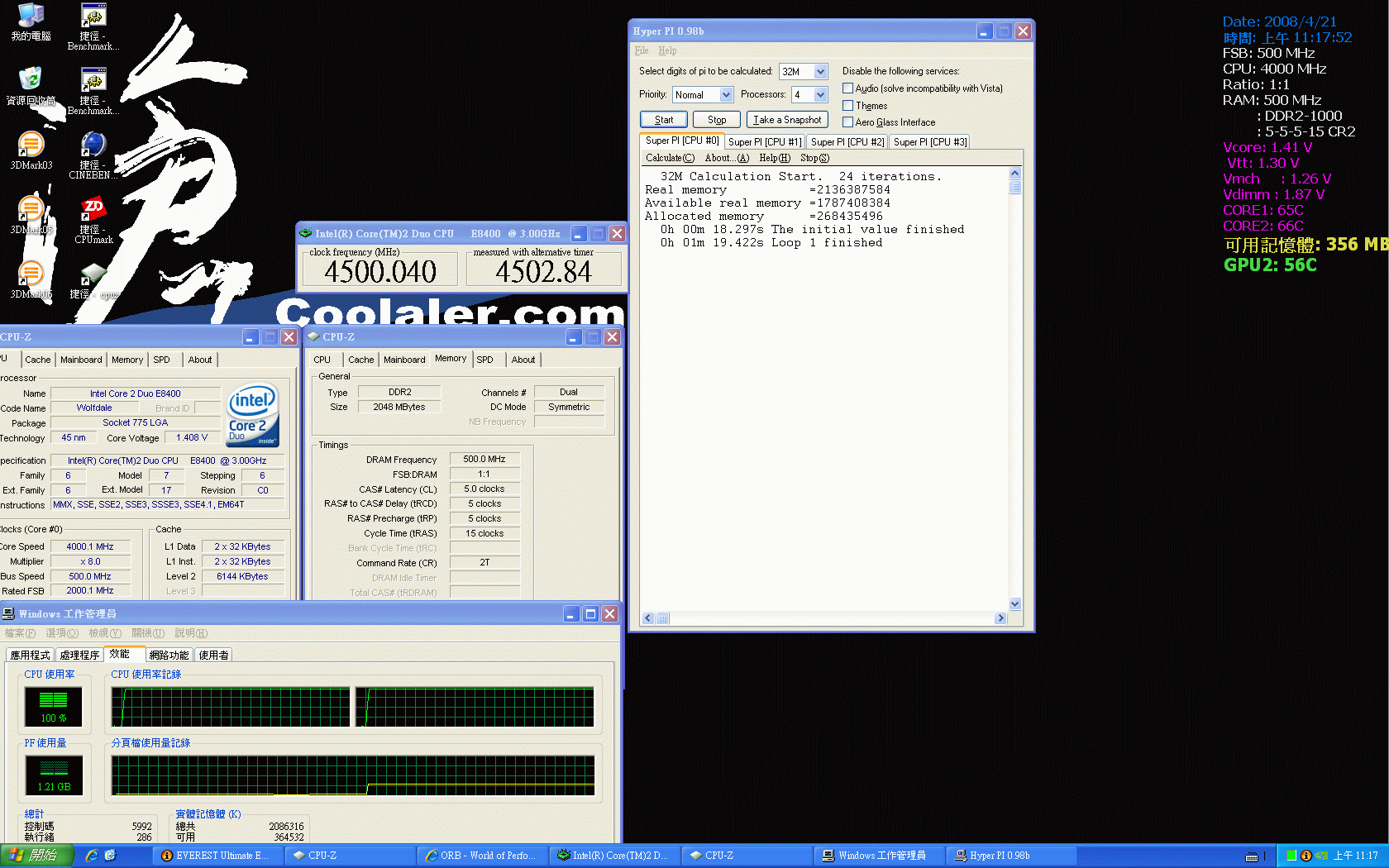Open Task Manager Users (使用者) tab
1389x868 pixels.
pyautogui.click(x=213, y=655)
